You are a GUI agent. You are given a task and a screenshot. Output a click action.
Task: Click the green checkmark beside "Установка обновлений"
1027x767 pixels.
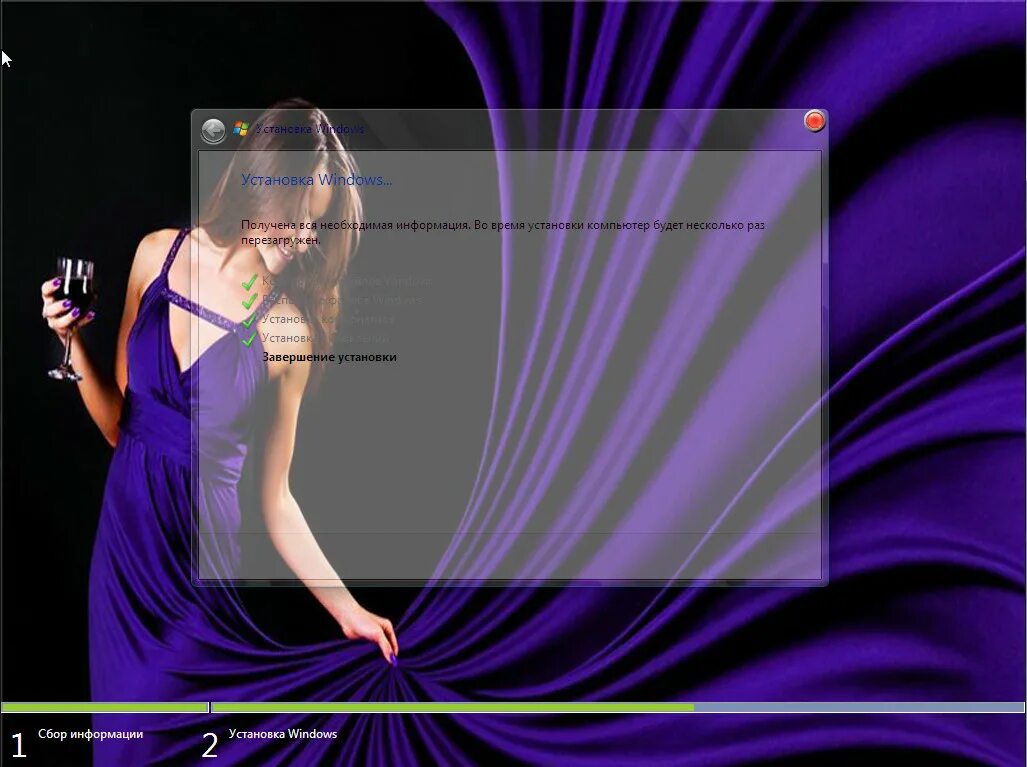click(x=249, y=339)
